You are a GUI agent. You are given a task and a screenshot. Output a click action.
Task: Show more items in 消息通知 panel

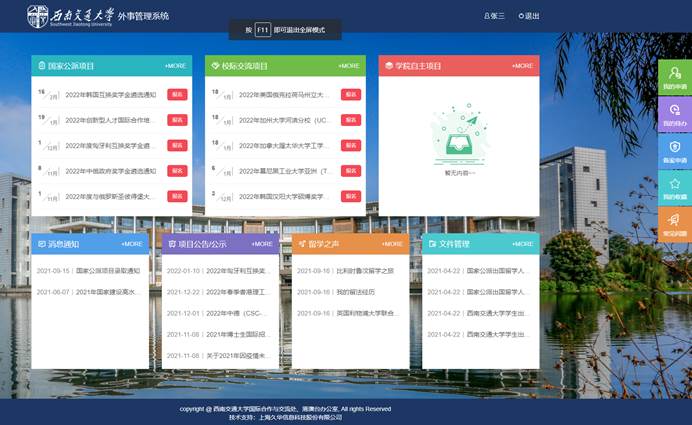[x=132, y=244]
